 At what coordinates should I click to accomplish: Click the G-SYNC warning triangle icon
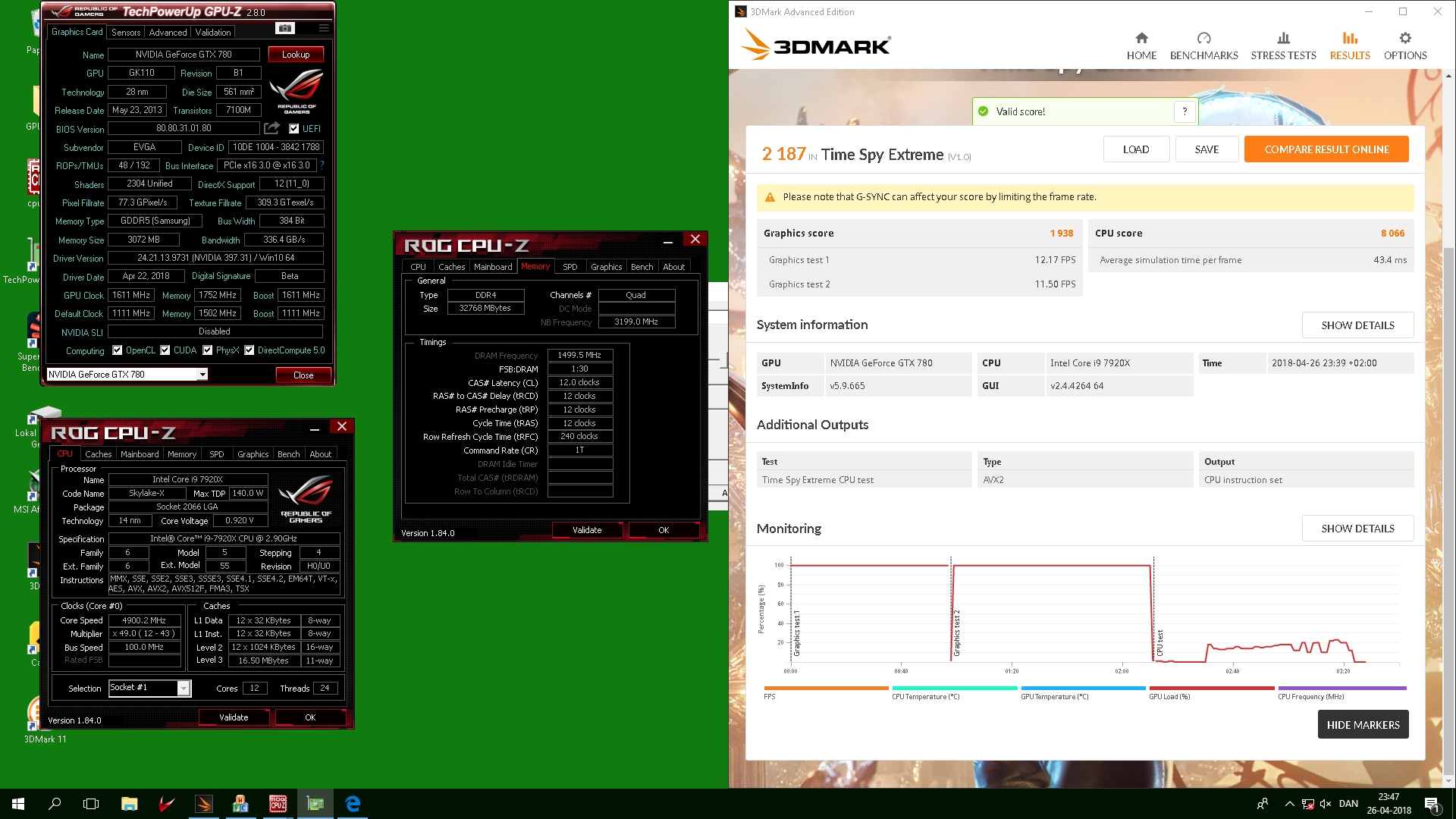pyautogui.click(x=770, y=197)
